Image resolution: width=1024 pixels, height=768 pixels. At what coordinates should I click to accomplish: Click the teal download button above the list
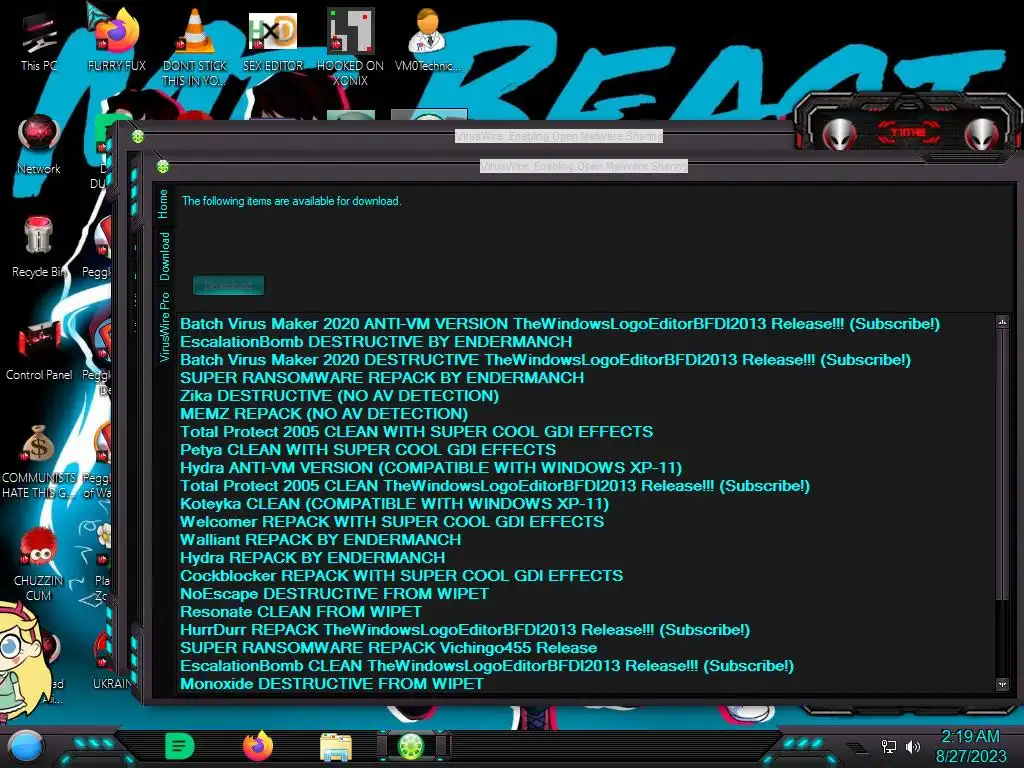229,285
